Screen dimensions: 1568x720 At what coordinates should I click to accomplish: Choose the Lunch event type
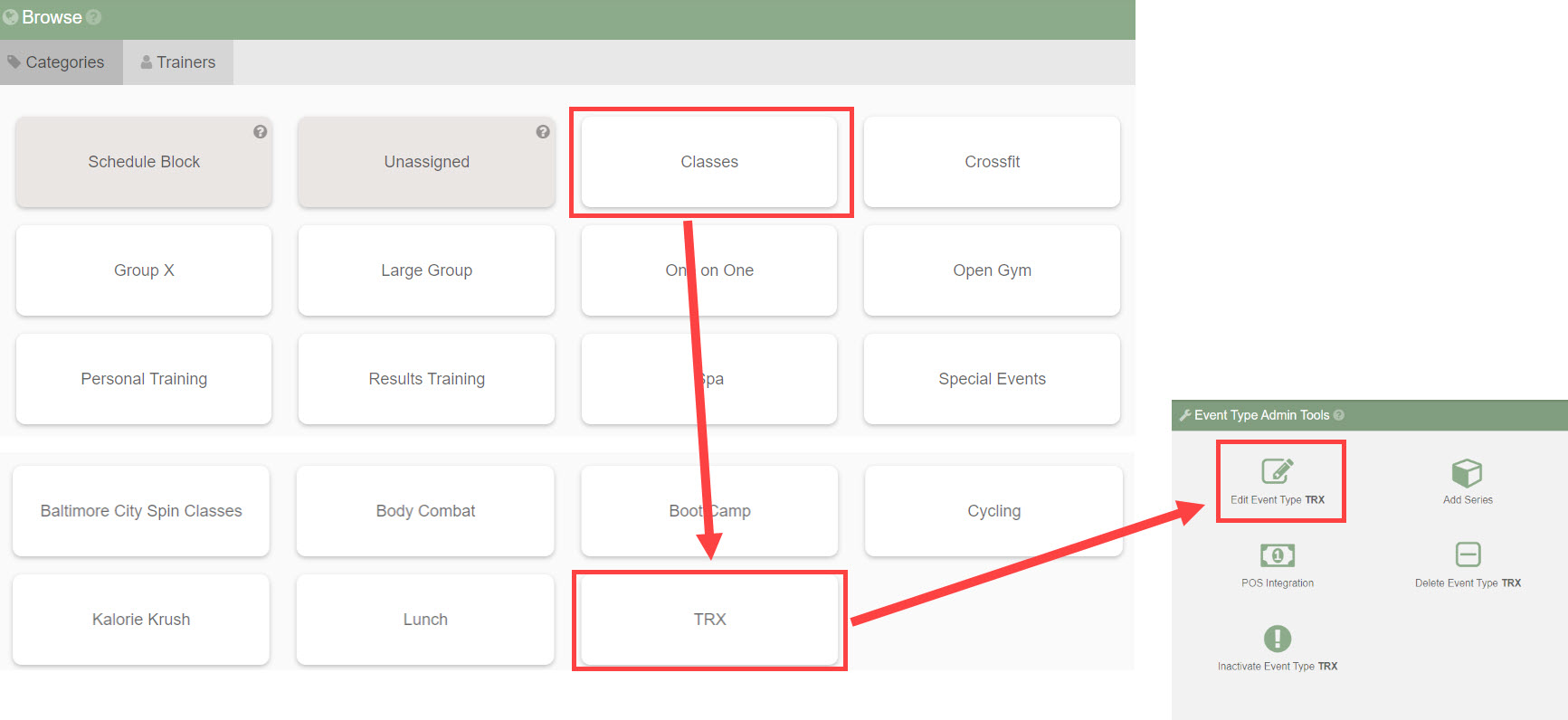coord(425,620)
